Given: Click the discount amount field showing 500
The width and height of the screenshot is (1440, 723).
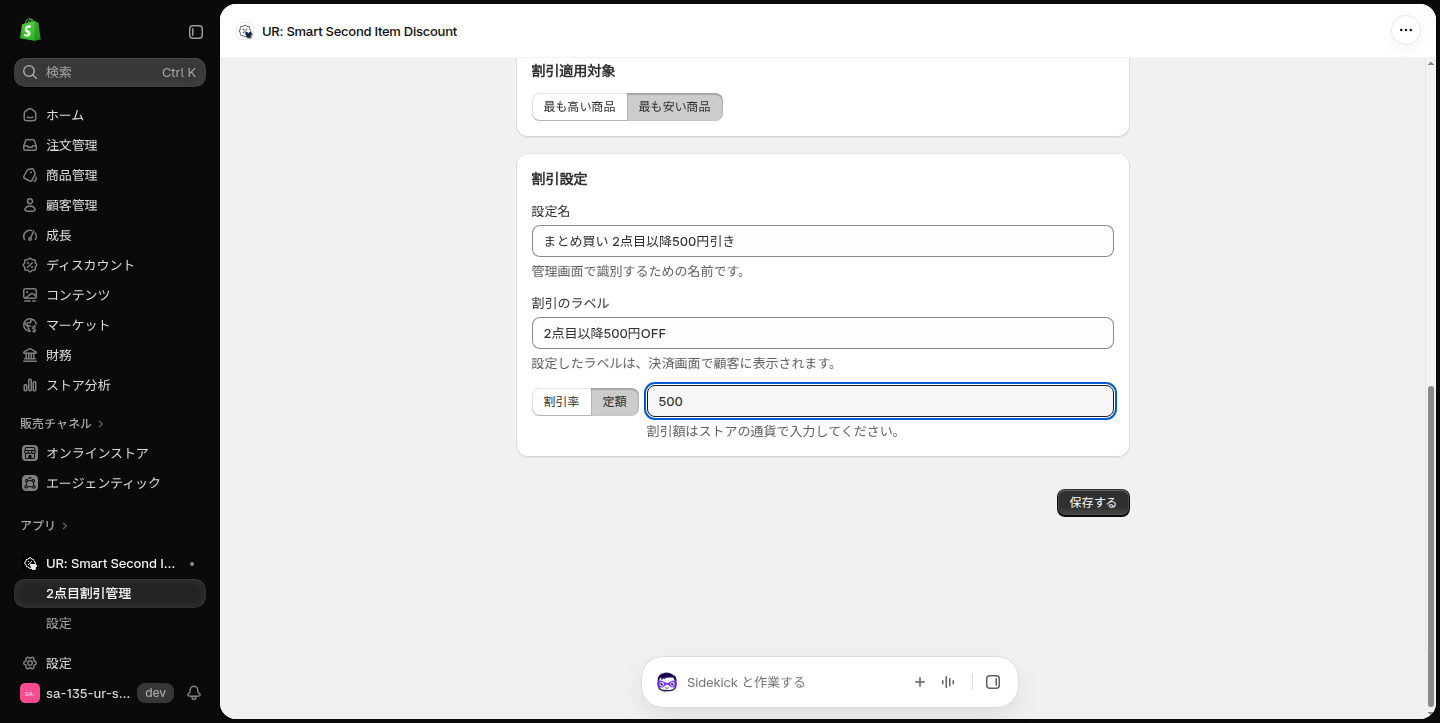Looking at the screenshot, I should pos(880,401).
